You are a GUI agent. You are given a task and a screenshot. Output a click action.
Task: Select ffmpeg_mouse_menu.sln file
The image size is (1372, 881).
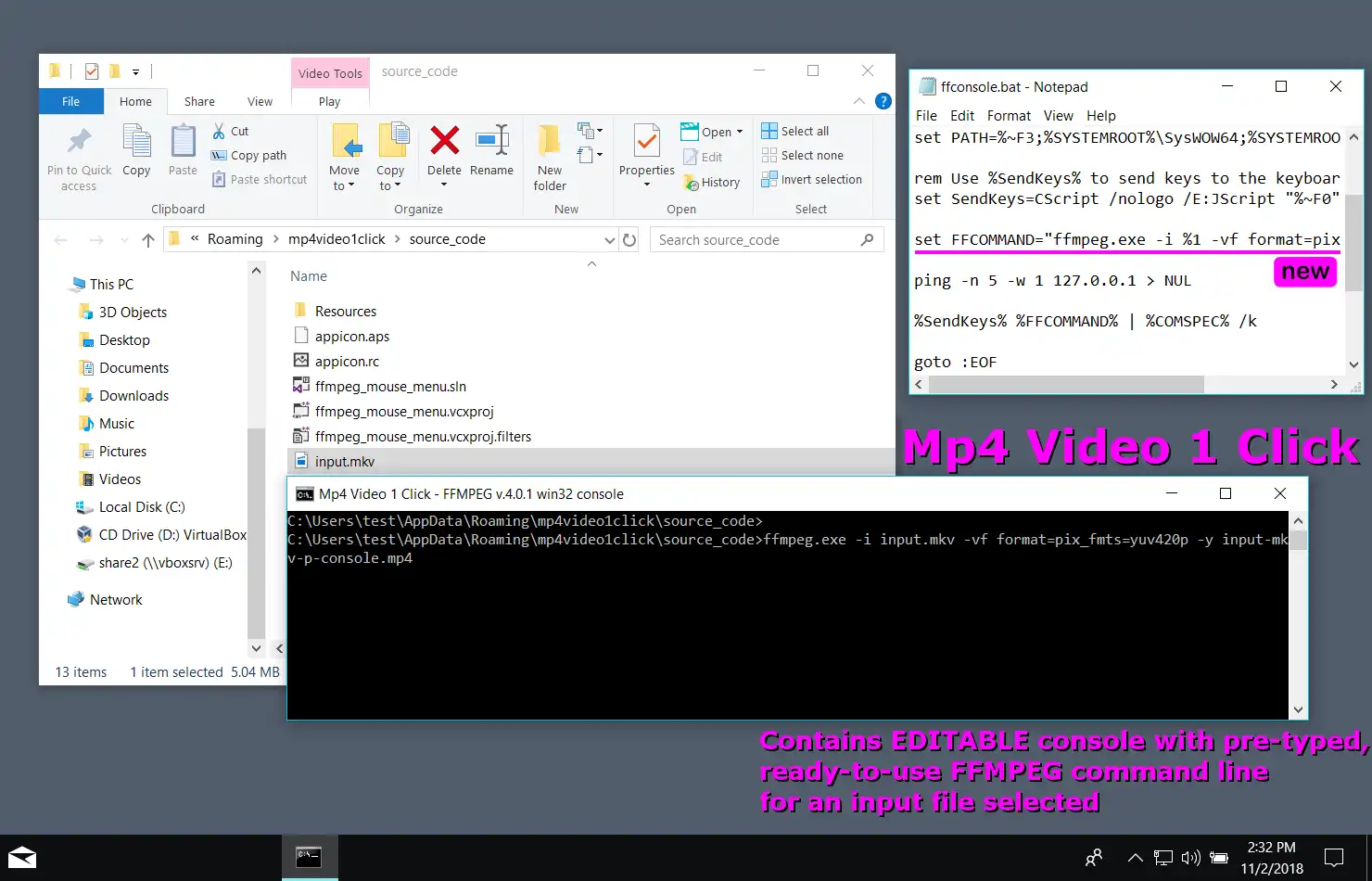390,387
